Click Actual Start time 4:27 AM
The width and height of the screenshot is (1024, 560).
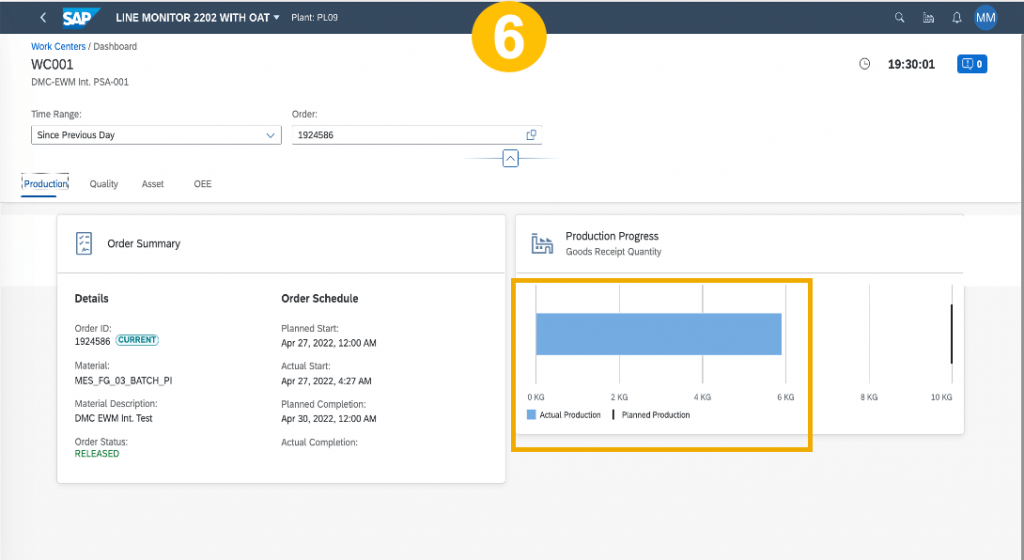coord(326,381)
